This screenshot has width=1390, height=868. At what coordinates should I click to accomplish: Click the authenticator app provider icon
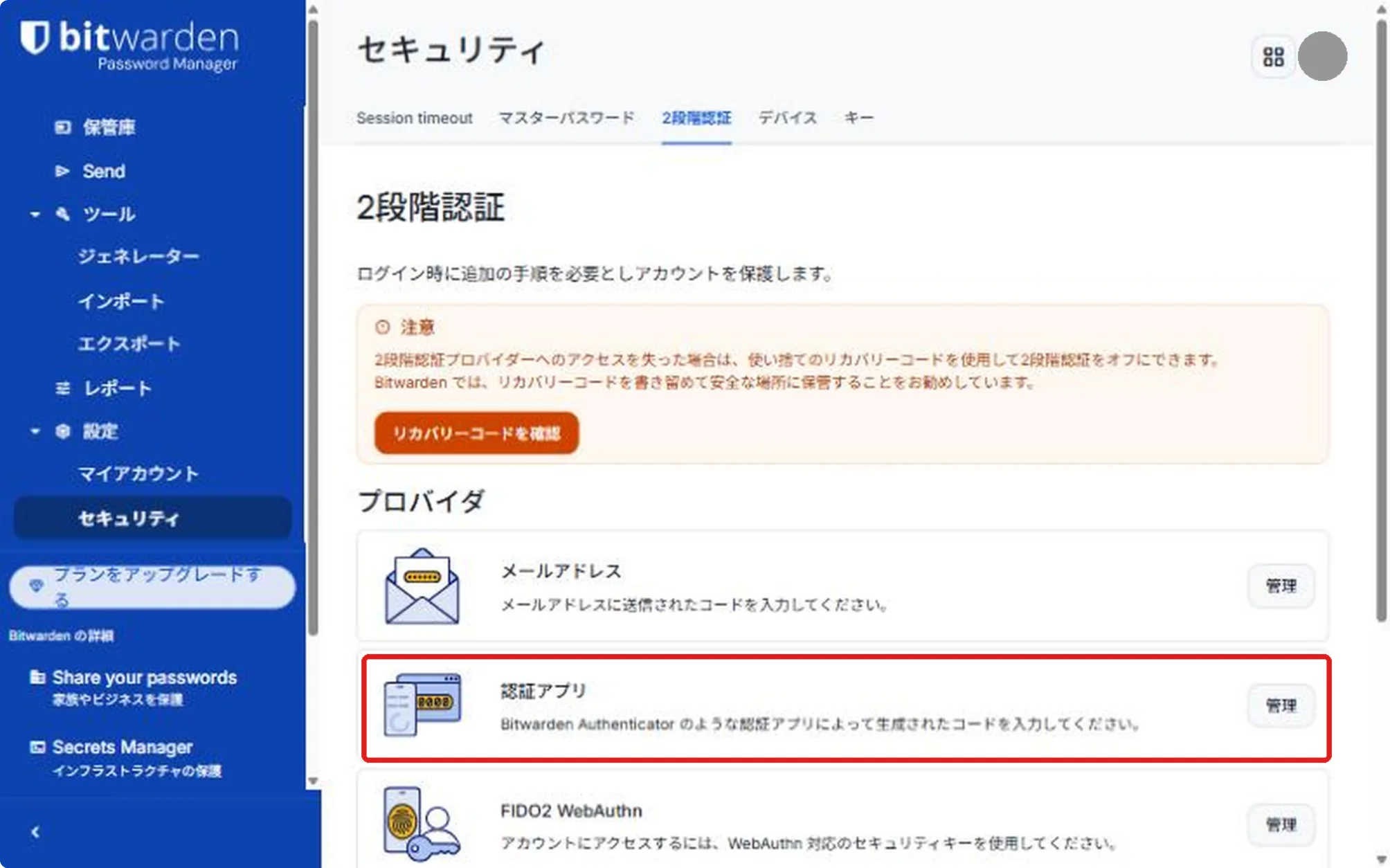(422, 705)
